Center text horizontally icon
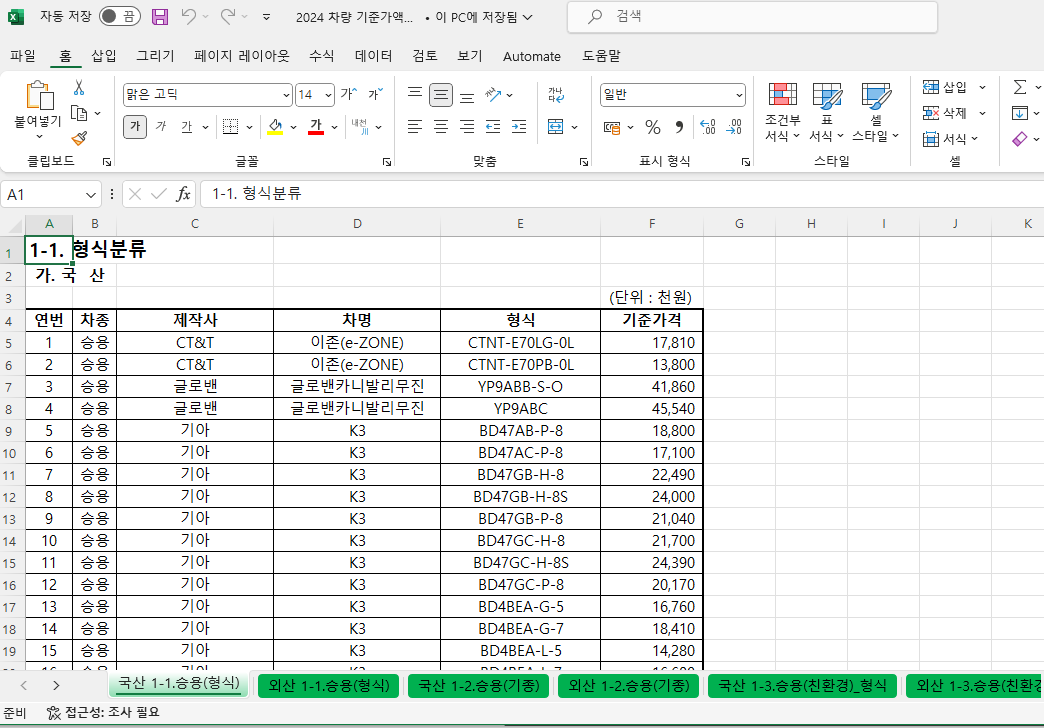1044x728 pixels. [440, 126]
